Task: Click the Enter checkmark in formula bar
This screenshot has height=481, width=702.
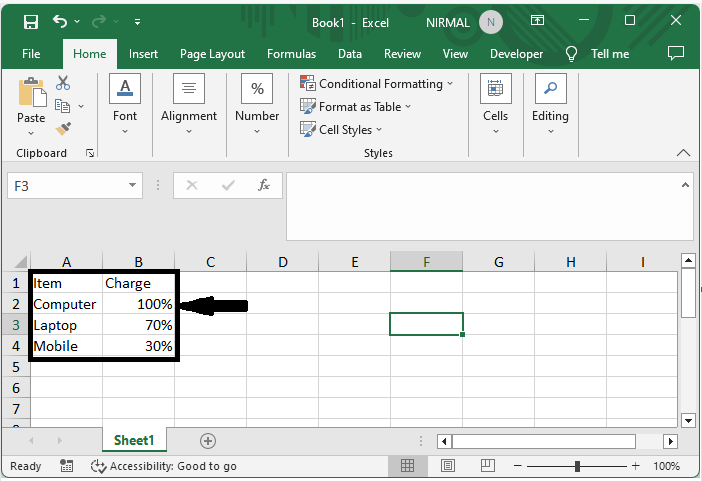Action: coord(228,185)
